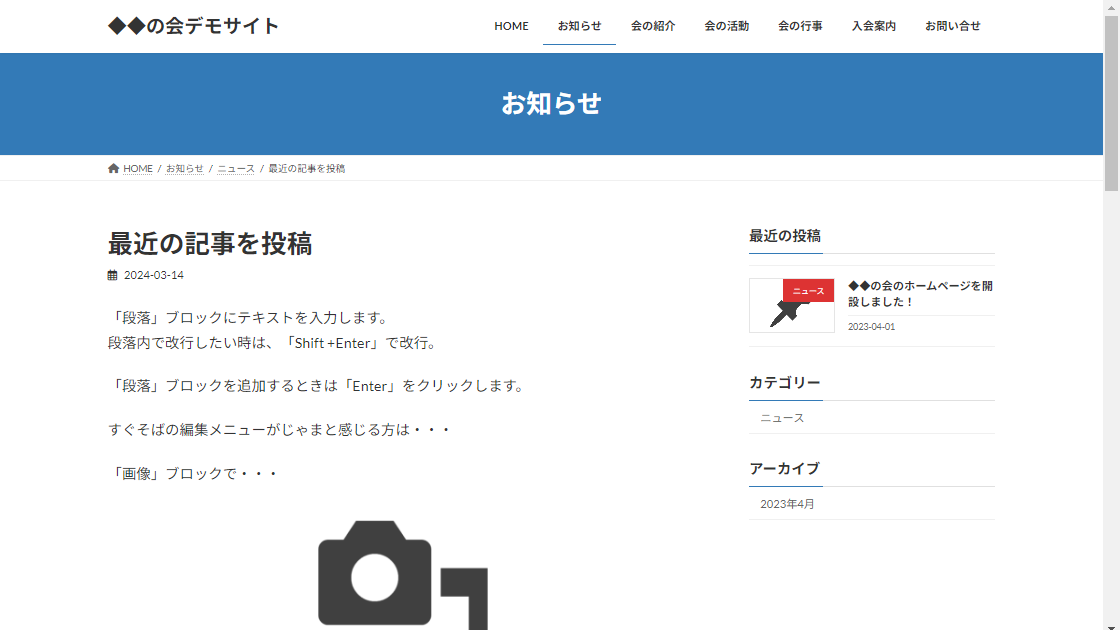Click the home icon in the breadcrumb

coord(113,169)
